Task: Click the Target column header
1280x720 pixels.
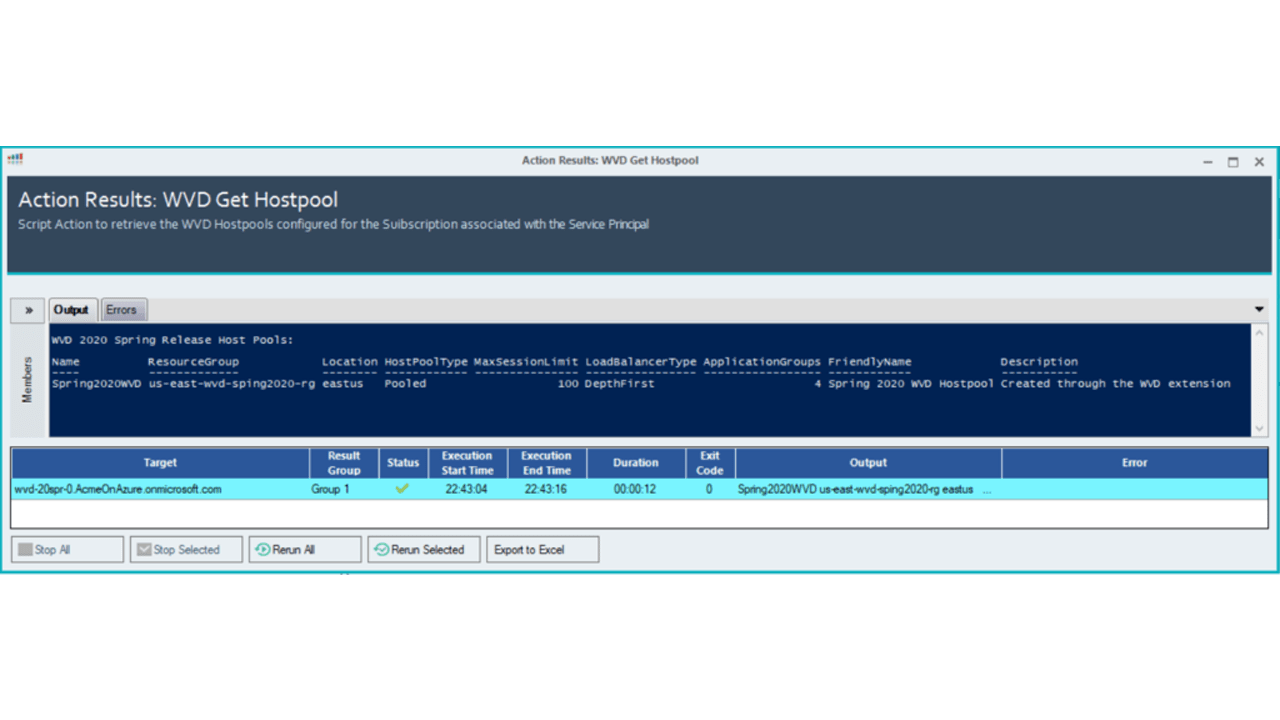Action: pyautogui.click(x=160, y=462)
